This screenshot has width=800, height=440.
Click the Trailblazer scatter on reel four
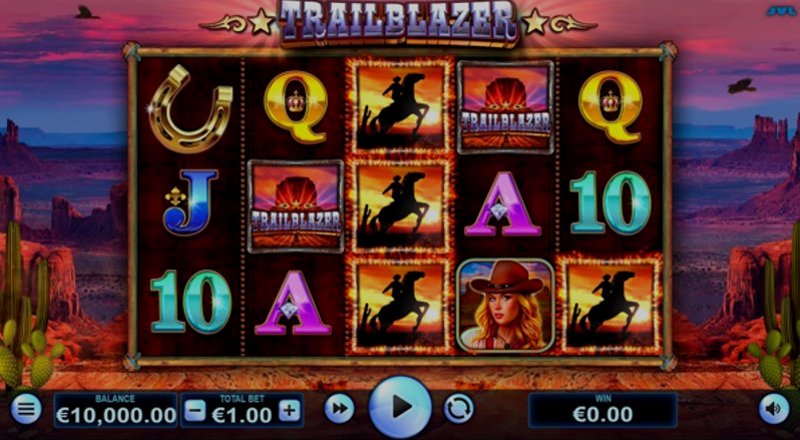pos(506,107)
